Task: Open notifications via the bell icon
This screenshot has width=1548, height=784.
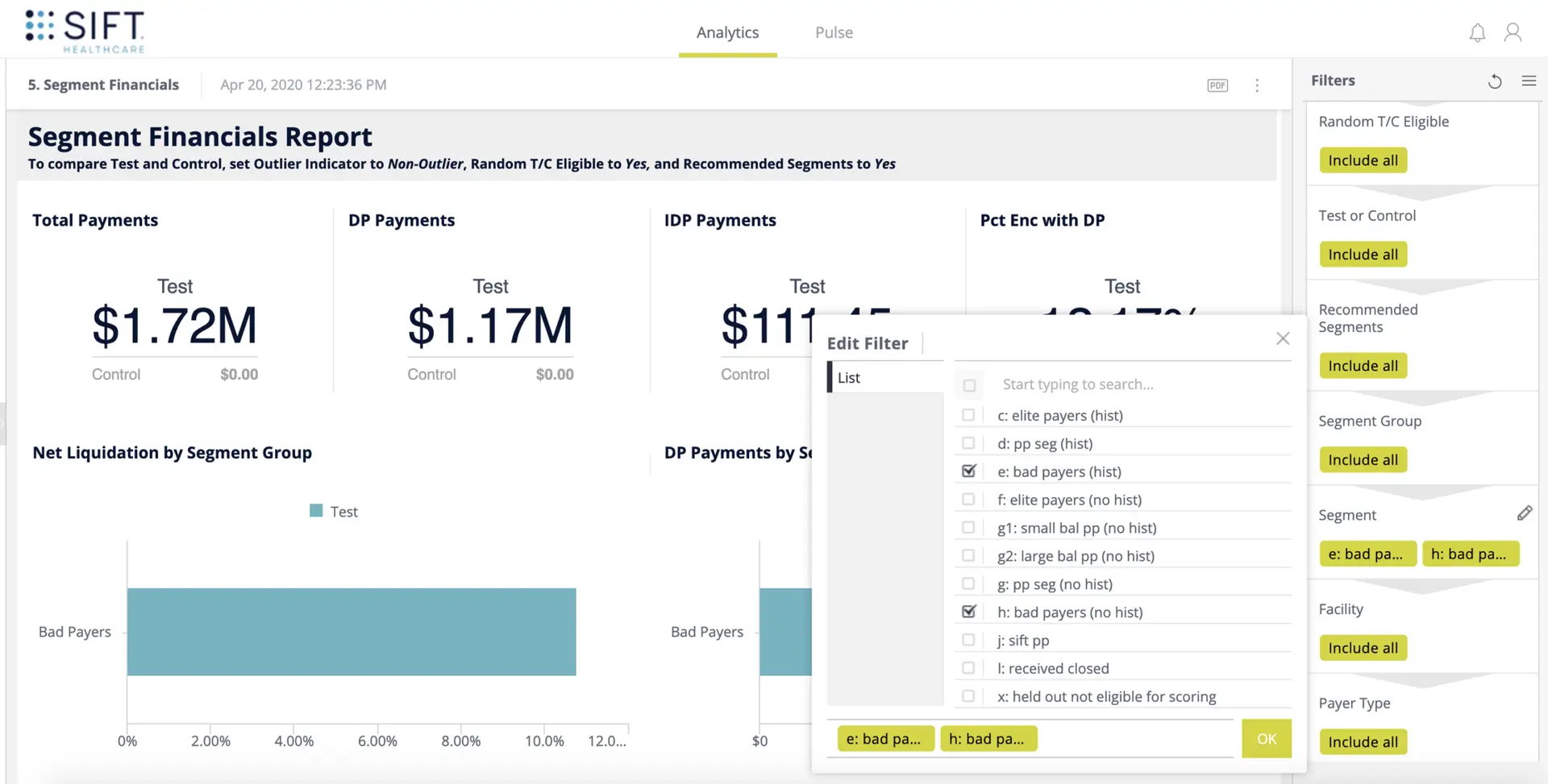Action: 1478,32
